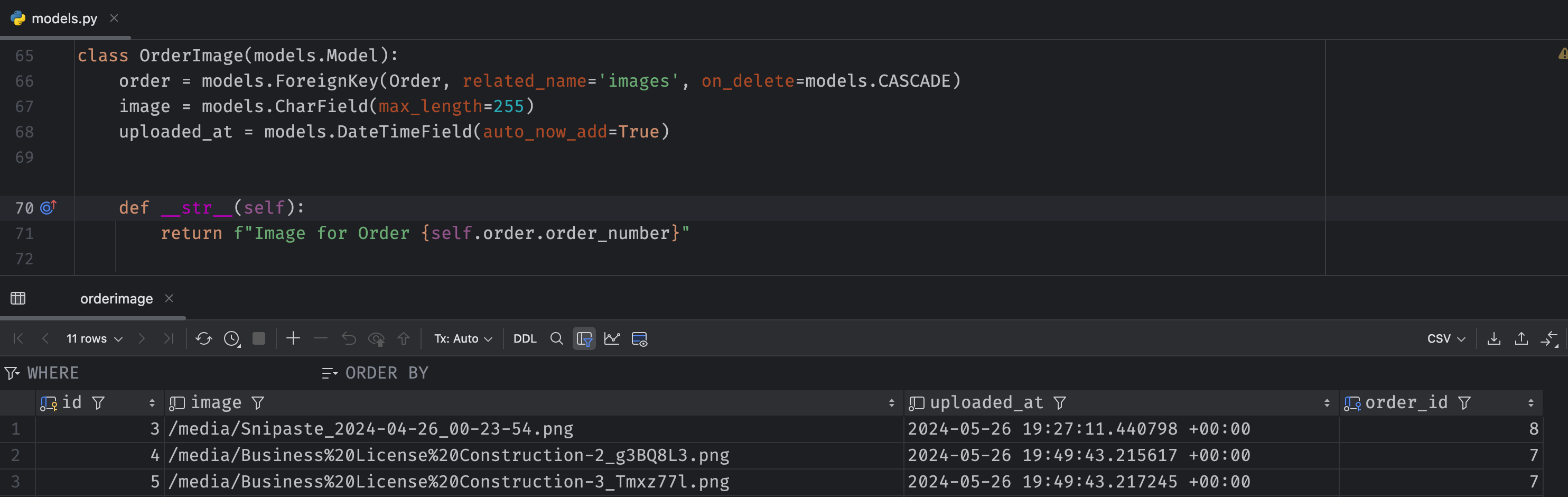The width and height of the screenshot is (1568, 497).
Task: Export data with the download icon
Action: 1493,338
